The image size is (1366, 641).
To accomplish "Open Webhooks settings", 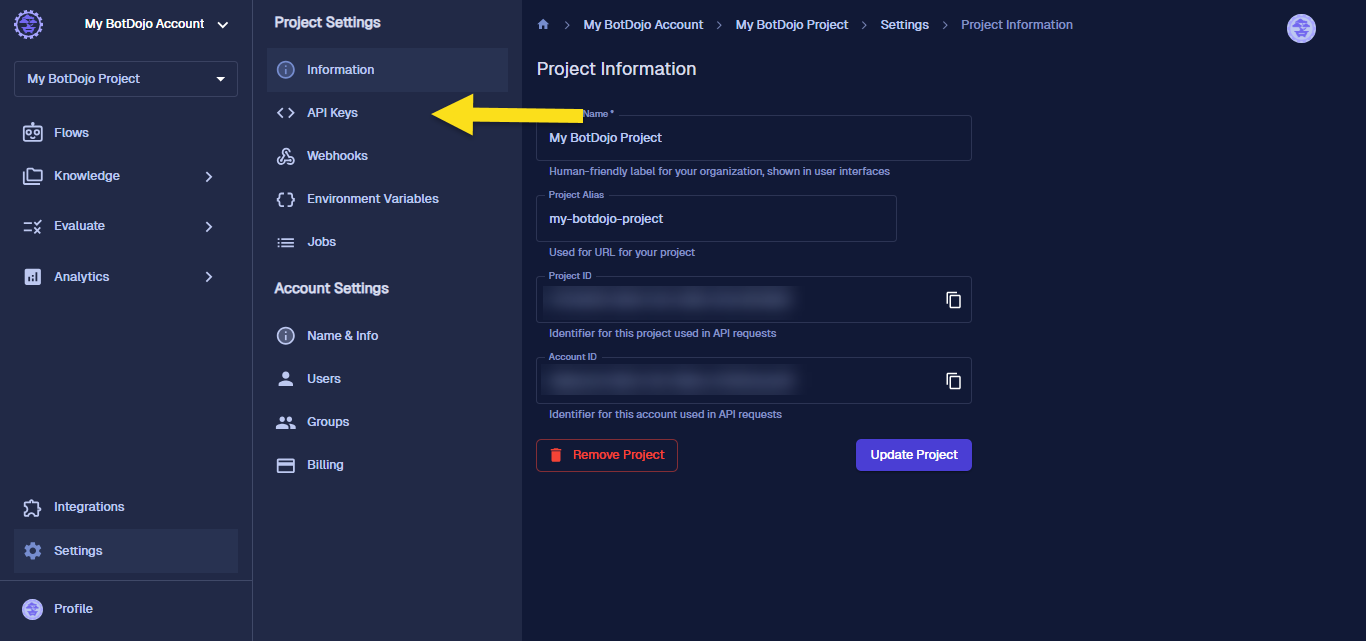I will 387,156.
